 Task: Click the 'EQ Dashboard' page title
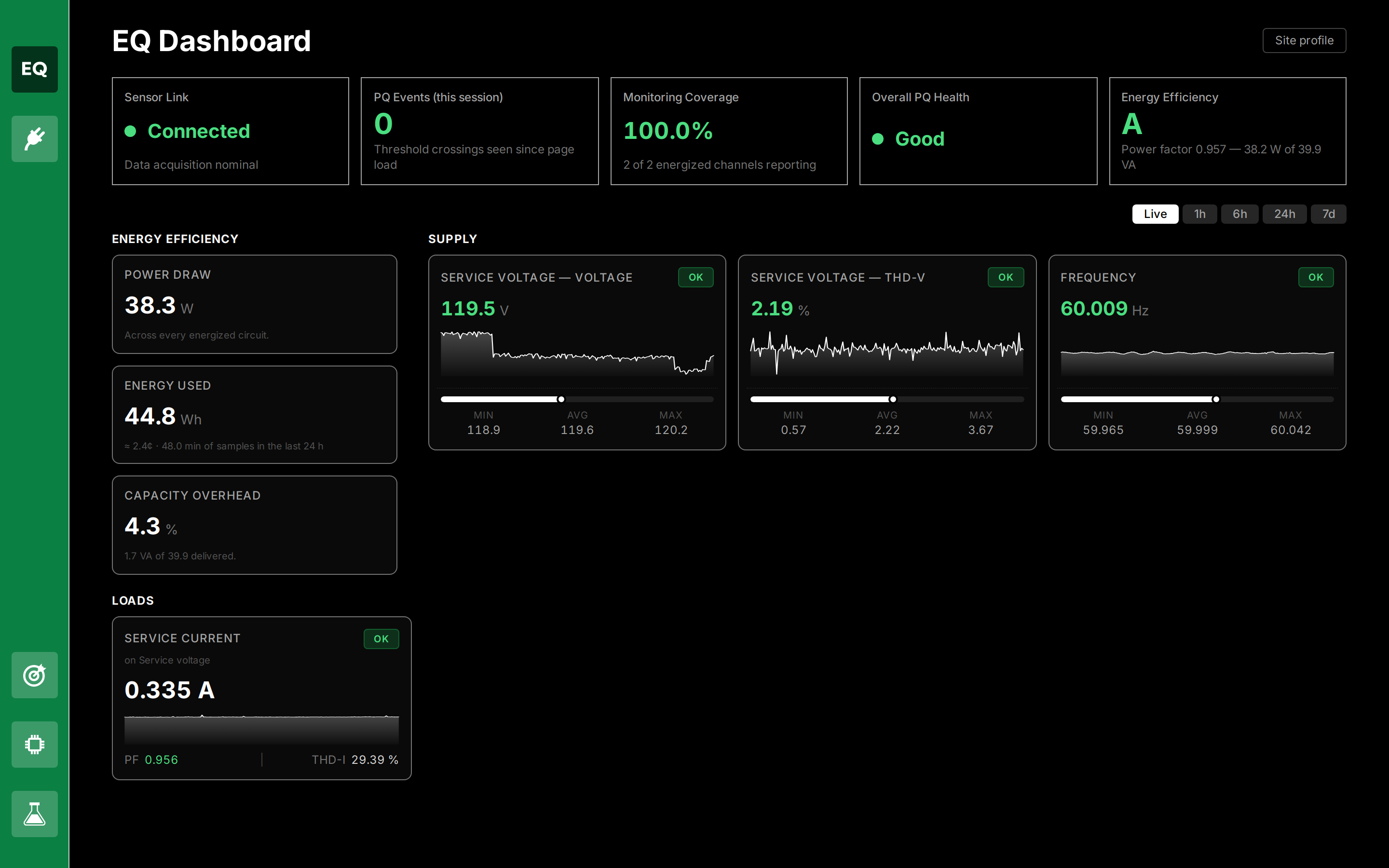(x=211, y=41)
